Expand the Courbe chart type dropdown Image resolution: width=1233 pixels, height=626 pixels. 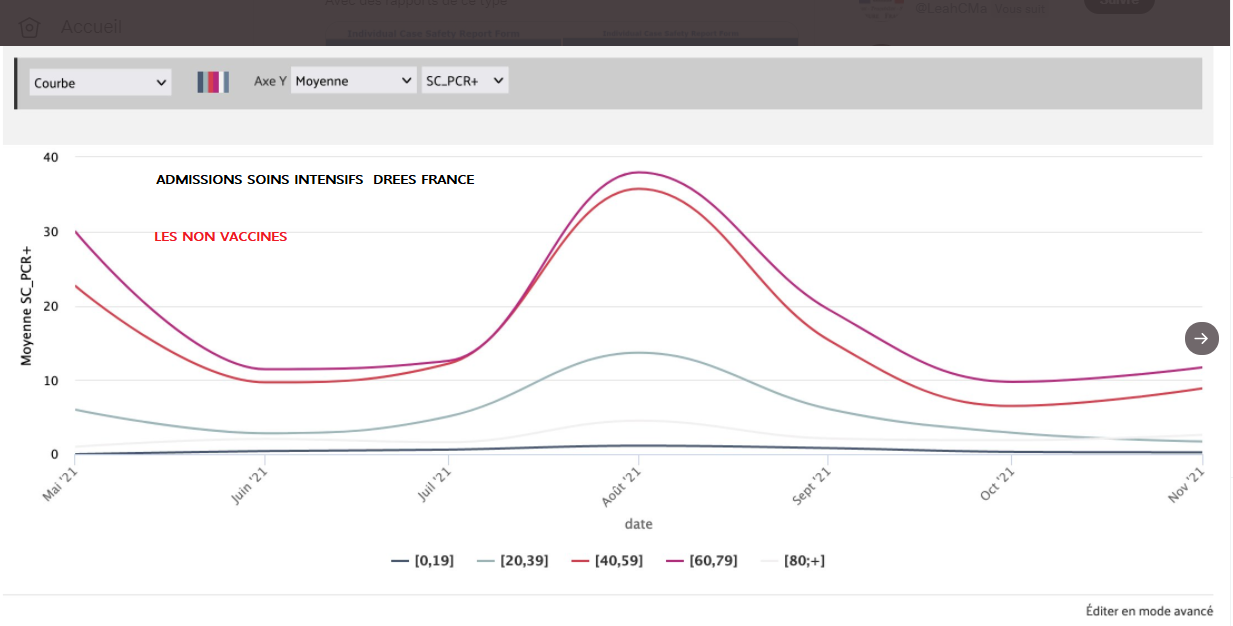point(100,83)
